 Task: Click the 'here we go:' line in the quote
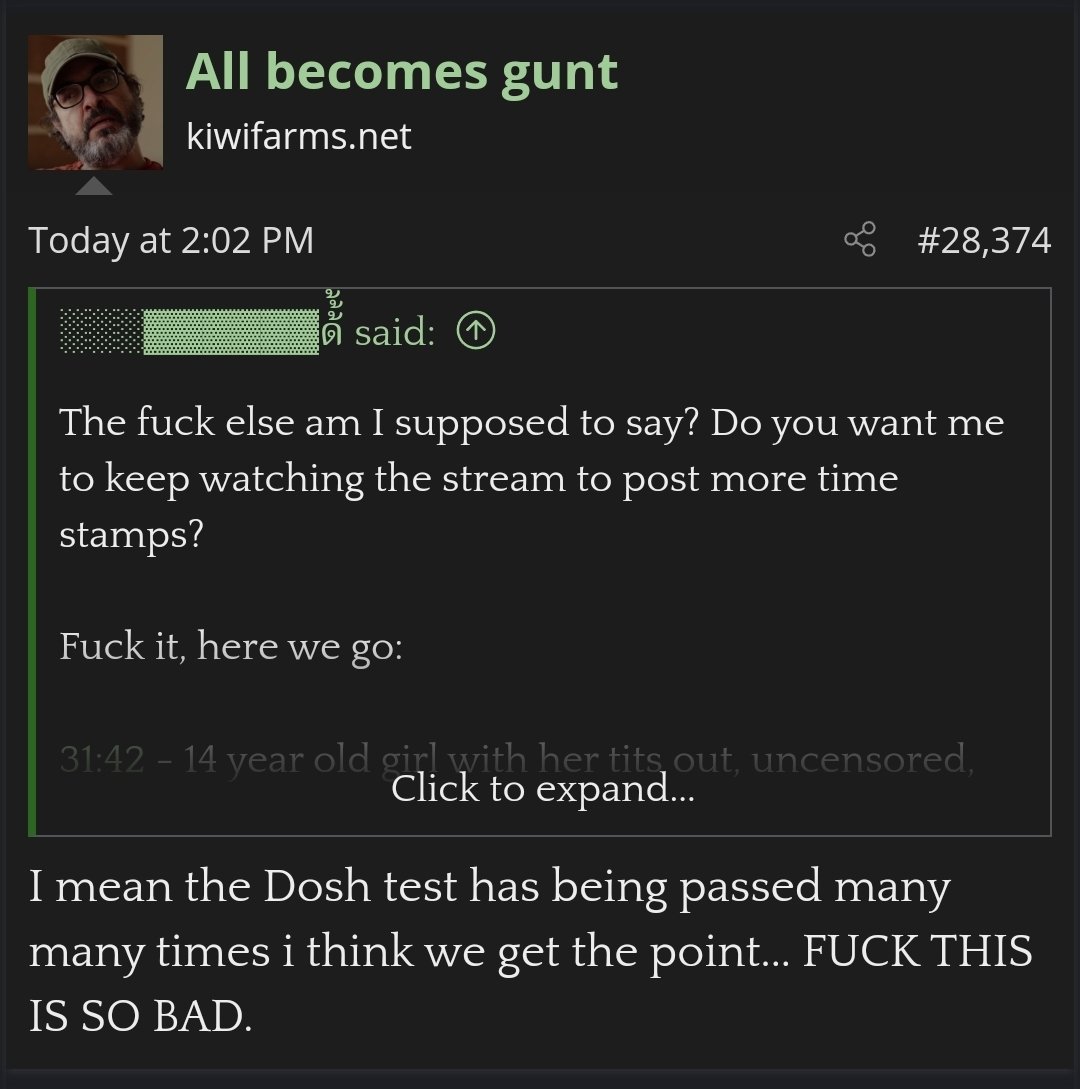pos(300,646)
